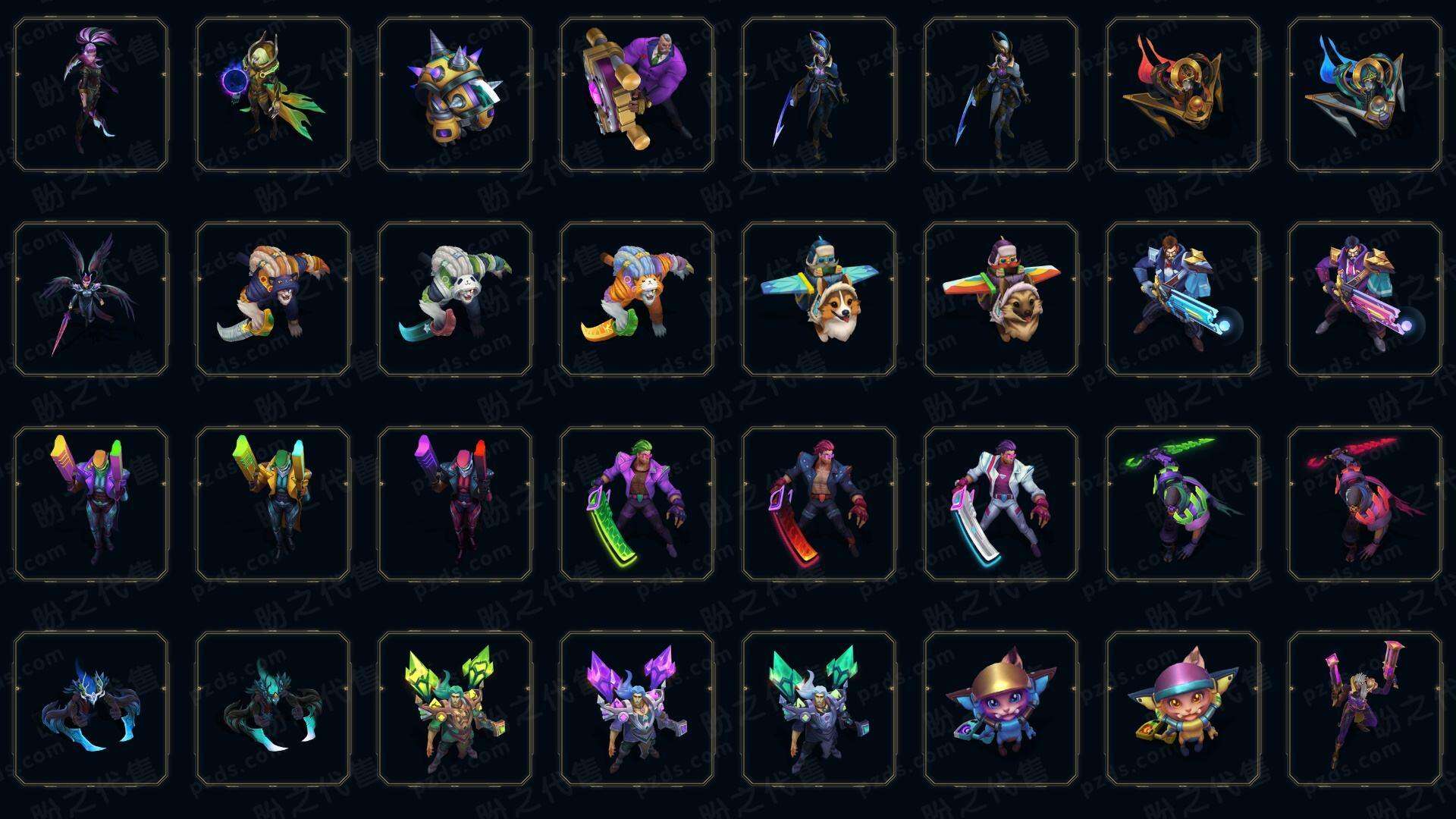The image size is (1456, 819).
Task: Select the purple-armored gunner with pink cannon
Action: [1365, 299]
